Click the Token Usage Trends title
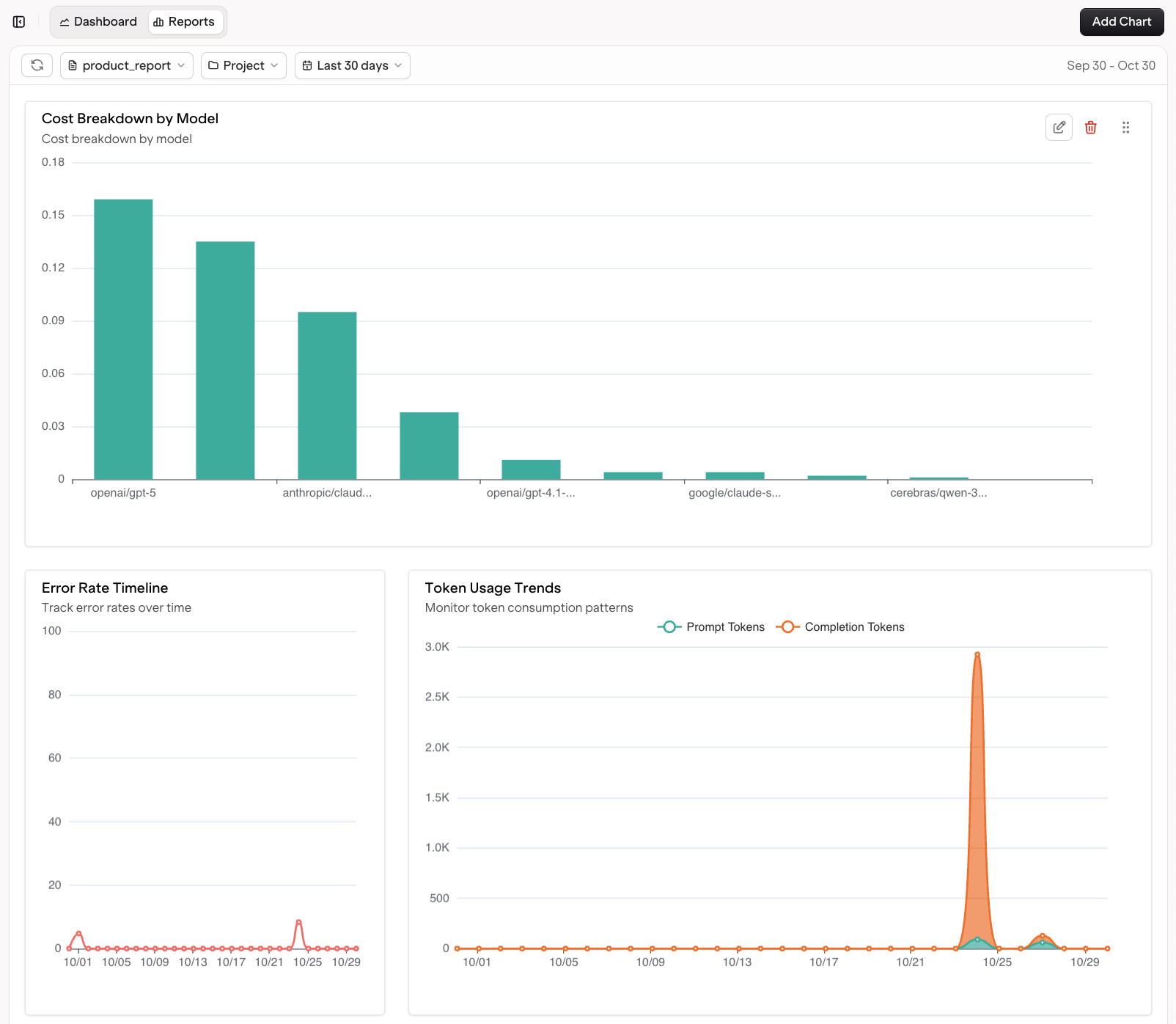 [493, 588]
